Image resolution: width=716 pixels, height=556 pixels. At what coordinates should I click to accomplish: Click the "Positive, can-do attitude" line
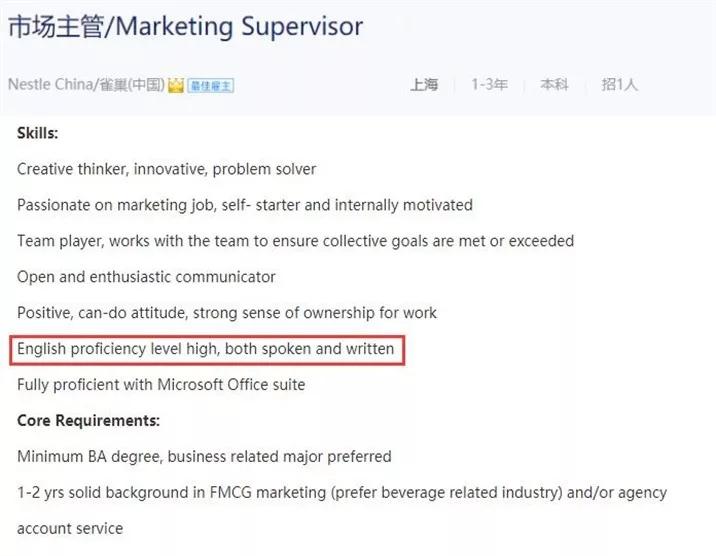pos(227,313)
